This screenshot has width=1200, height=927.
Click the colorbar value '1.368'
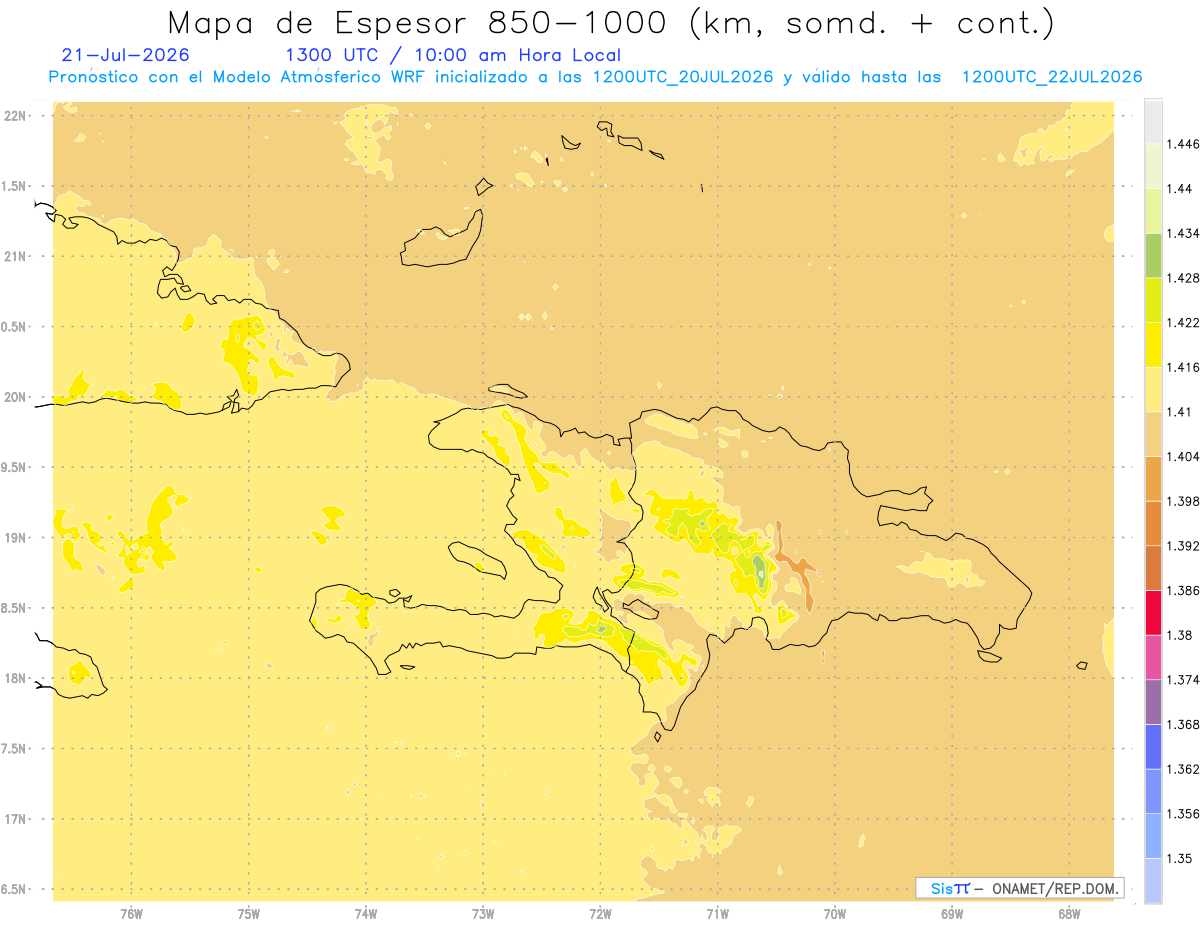pyautogui.click(x=1182, y=724)
